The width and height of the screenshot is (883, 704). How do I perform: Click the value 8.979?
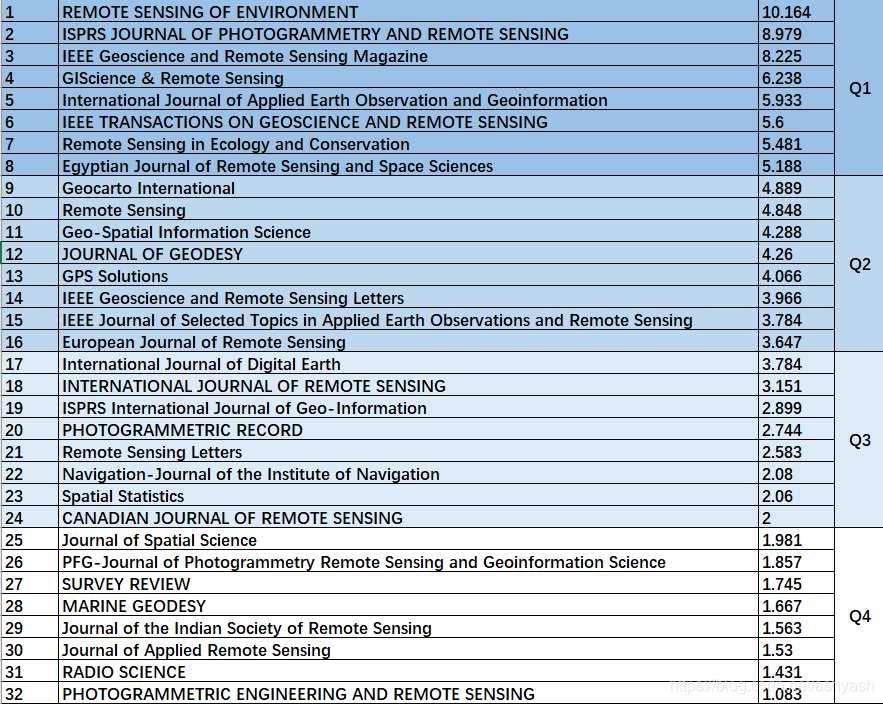tap(796, 34)
